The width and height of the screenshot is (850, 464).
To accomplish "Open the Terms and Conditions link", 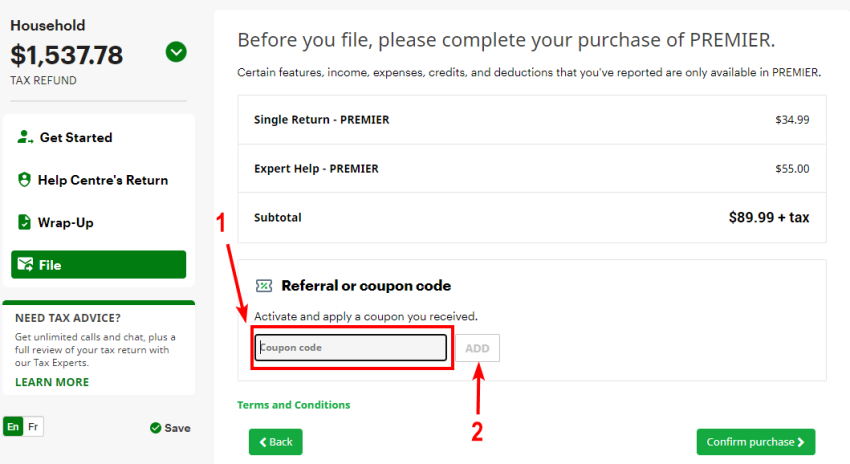I will click(x=294, y=405).
